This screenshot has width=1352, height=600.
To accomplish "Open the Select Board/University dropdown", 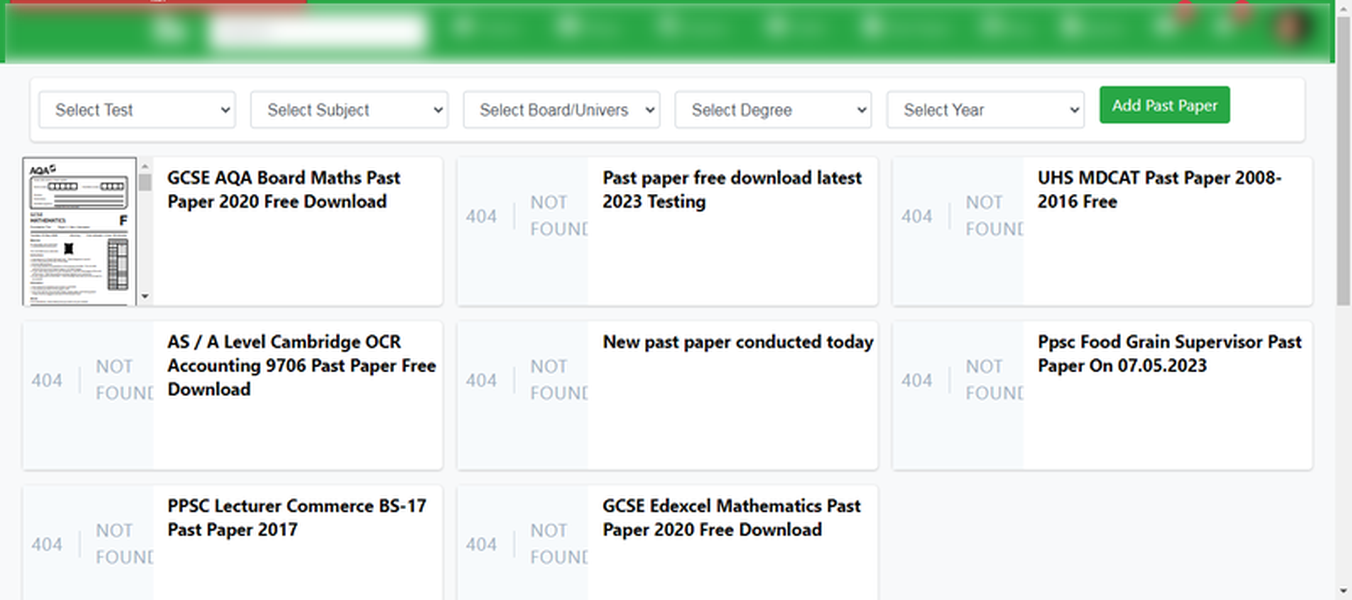I will 561,110.
